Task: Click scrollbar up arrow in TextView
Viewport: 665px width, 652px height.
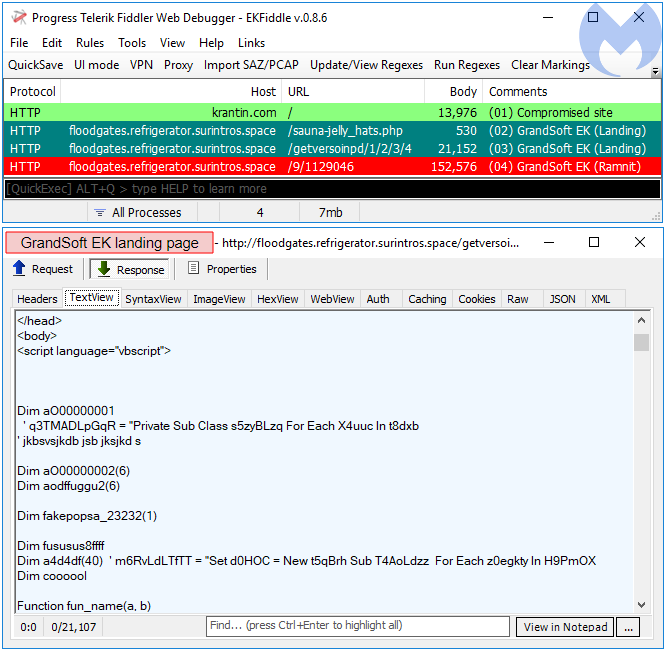Action: [641, 320]
